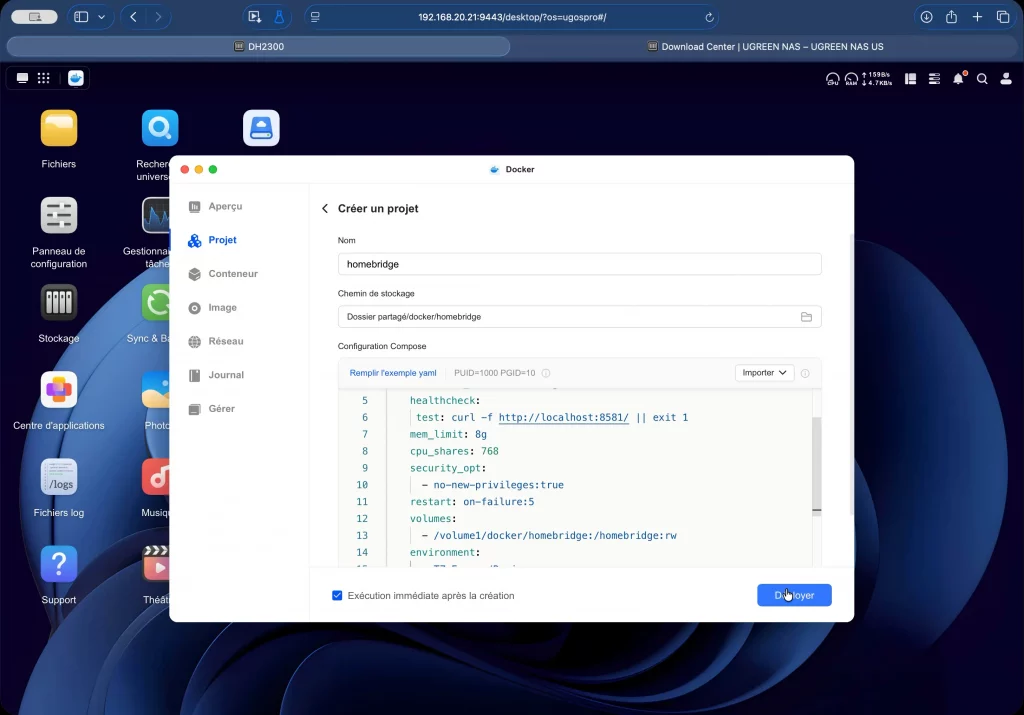Image resolution: width=1024 pixels, height=715 pixels.
Task: Click the homebridge project name input field
Action: pos(579,264)
